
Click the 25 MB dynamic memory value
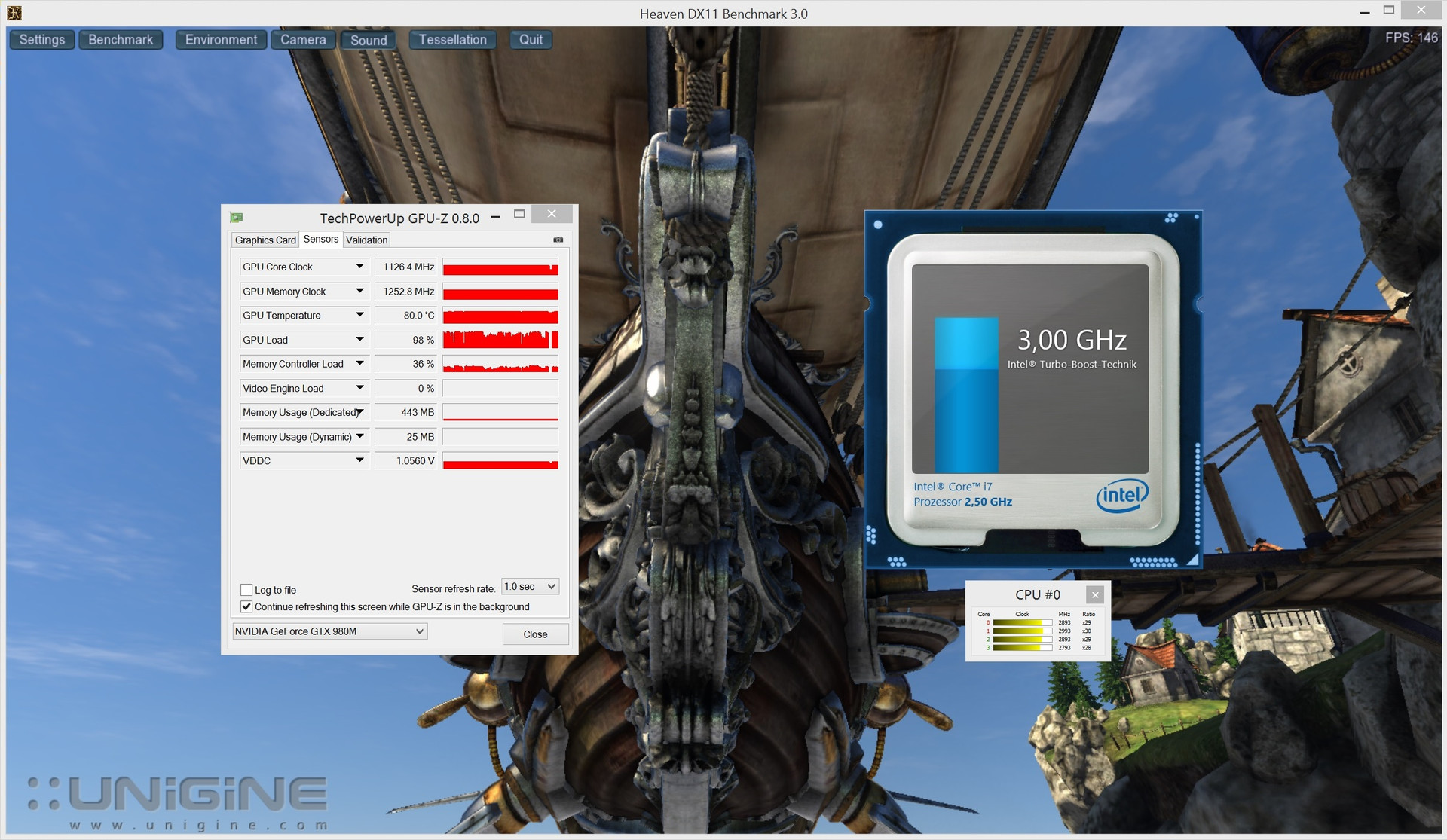click(x=405, y=436)
